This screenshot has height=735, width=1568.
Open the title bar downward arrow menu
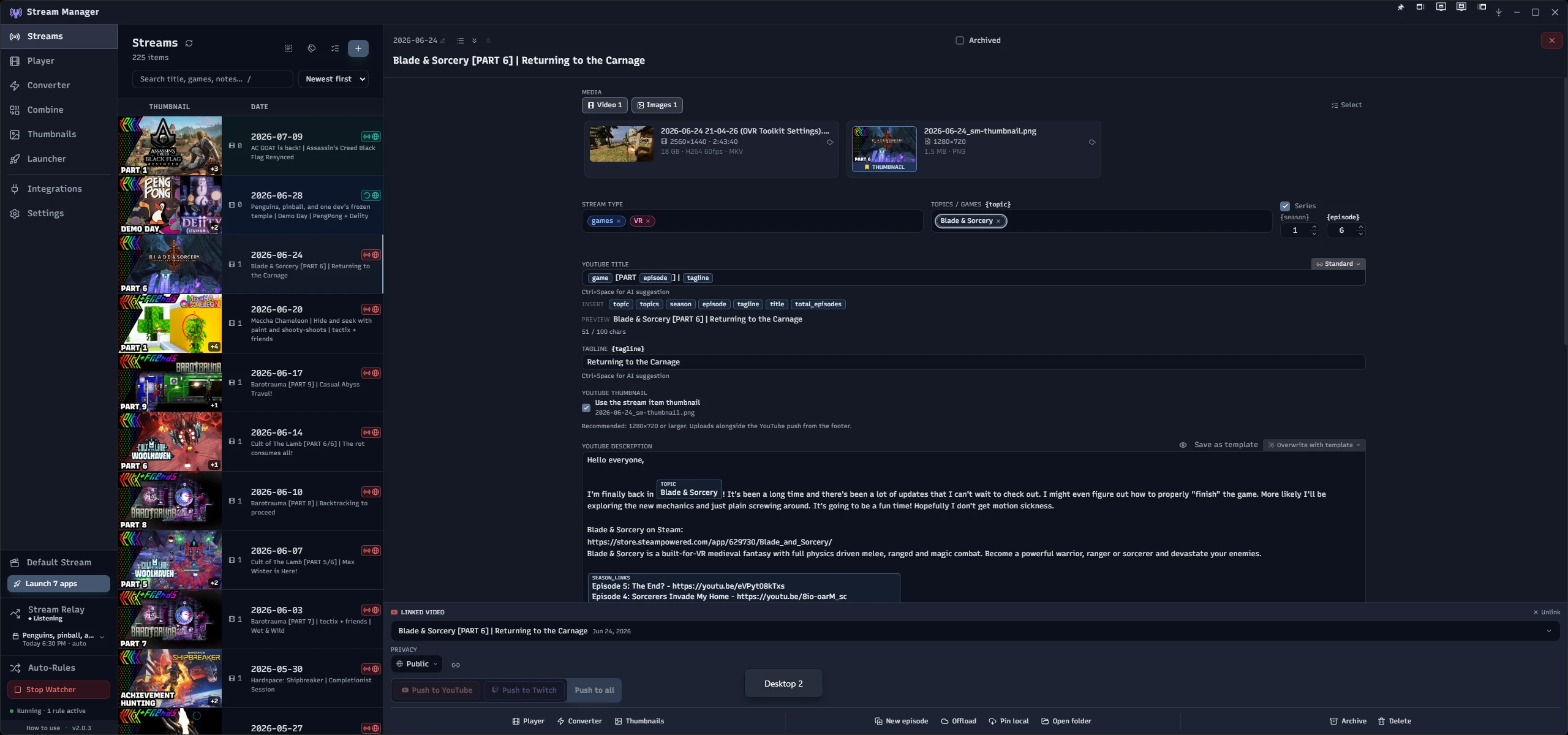tap(1499, 12)
